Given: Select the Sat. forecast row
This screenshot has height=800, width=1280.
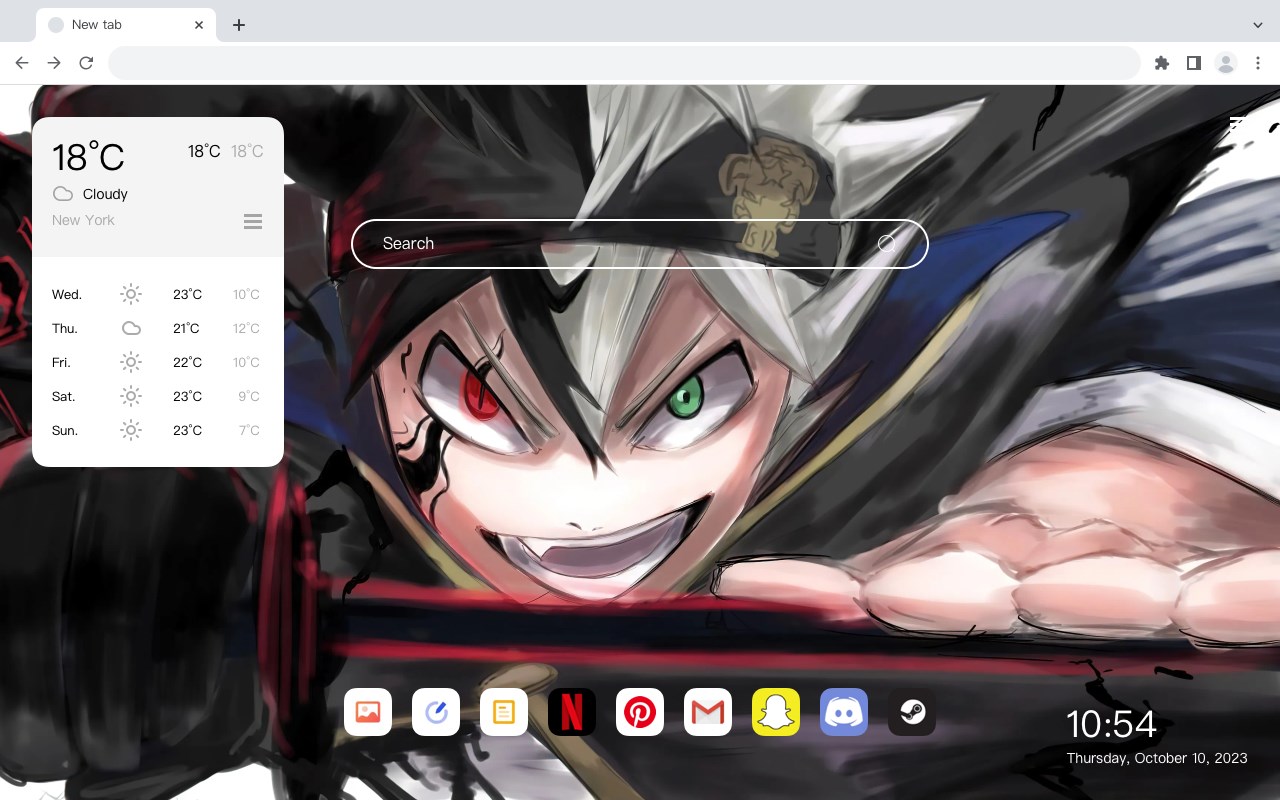Looking at the screenshot, I should pyautogui.click(x=158, y=396).
